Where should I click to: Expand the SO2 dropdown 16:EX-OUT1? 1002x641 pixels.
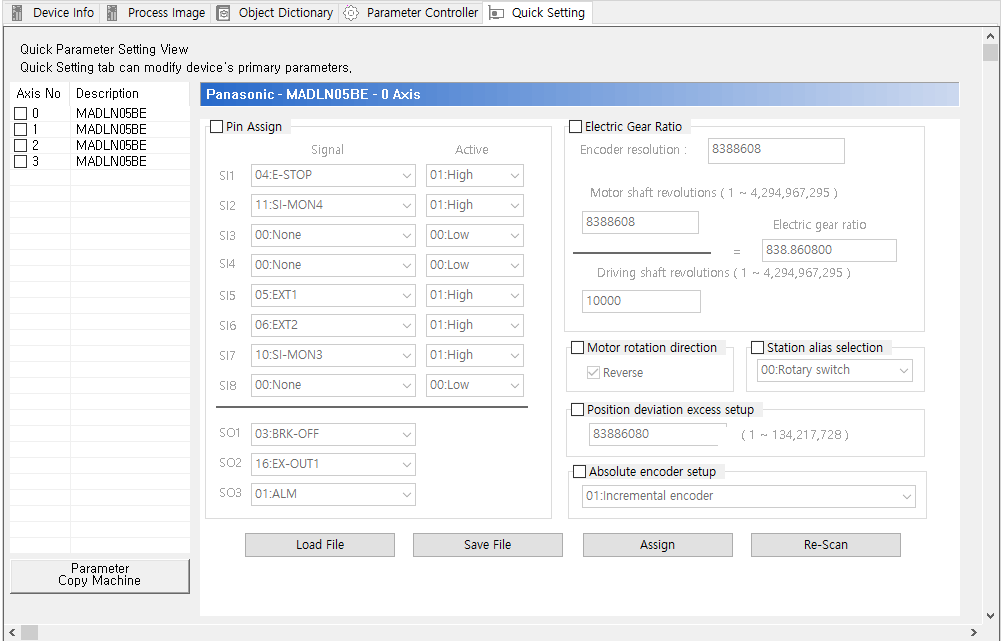tap(333, 464)
